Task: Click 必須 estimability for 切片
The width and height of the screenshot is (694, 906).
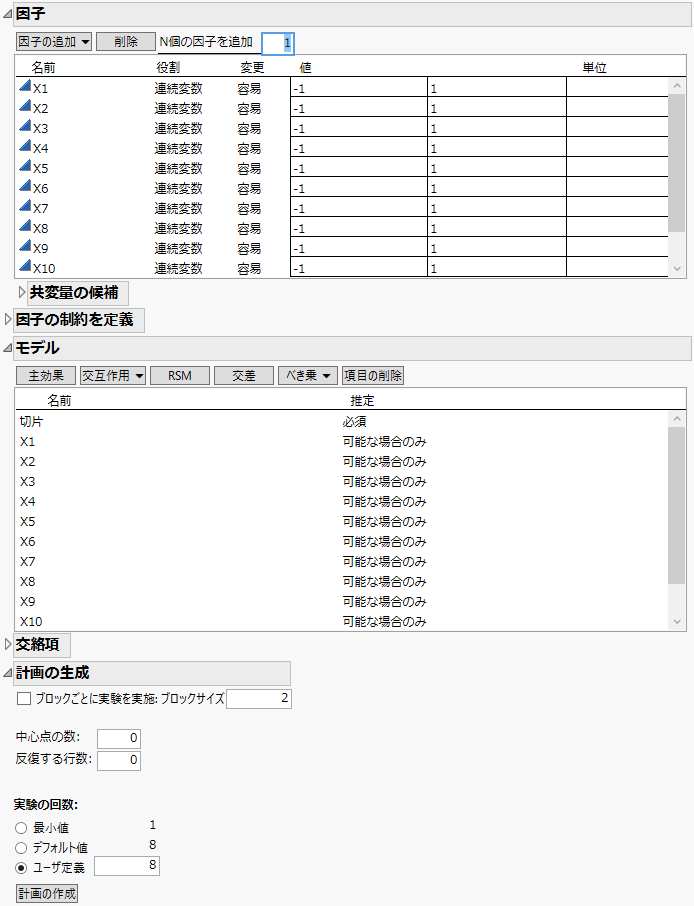Action: pyautogui.click(x=354, y=422)
